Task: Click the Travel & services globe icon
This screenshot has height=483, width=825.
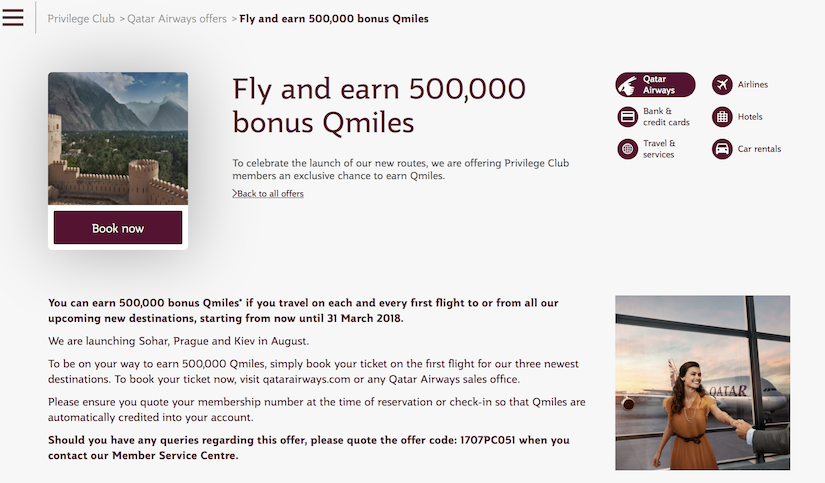Action: click(627, 149)
